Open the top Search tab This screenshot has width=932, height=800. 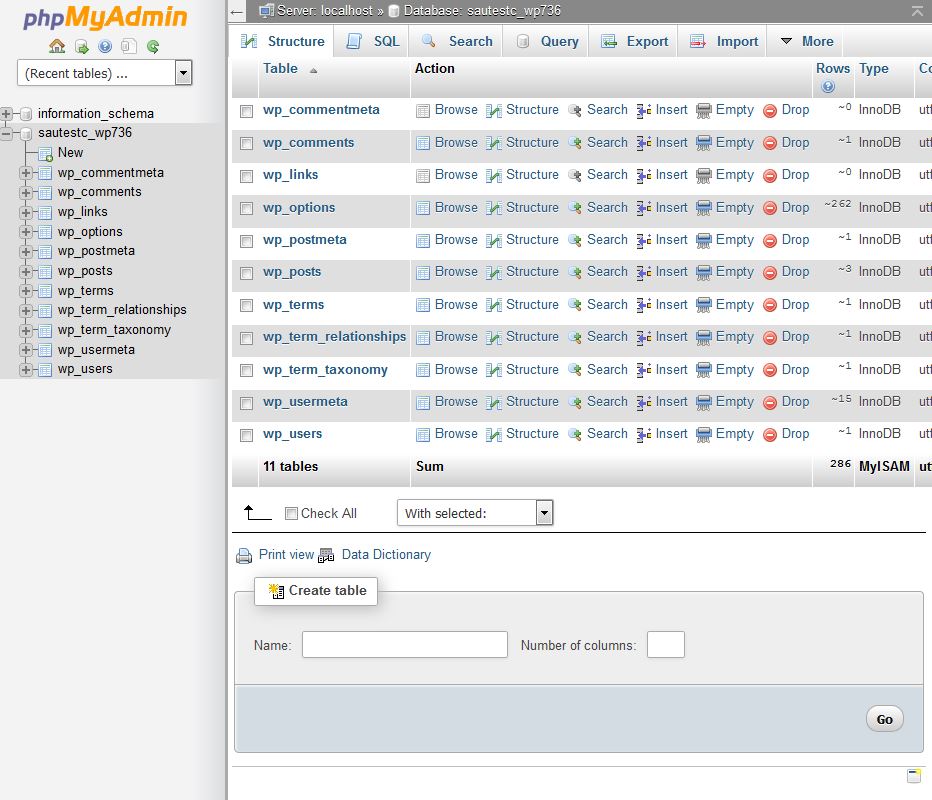point(456,41)
